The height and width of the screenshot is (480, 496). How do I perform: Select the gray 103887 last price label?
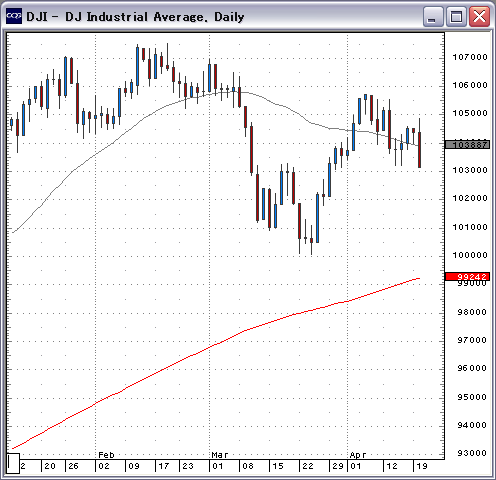pyautogui.click(x=467, y=145)
